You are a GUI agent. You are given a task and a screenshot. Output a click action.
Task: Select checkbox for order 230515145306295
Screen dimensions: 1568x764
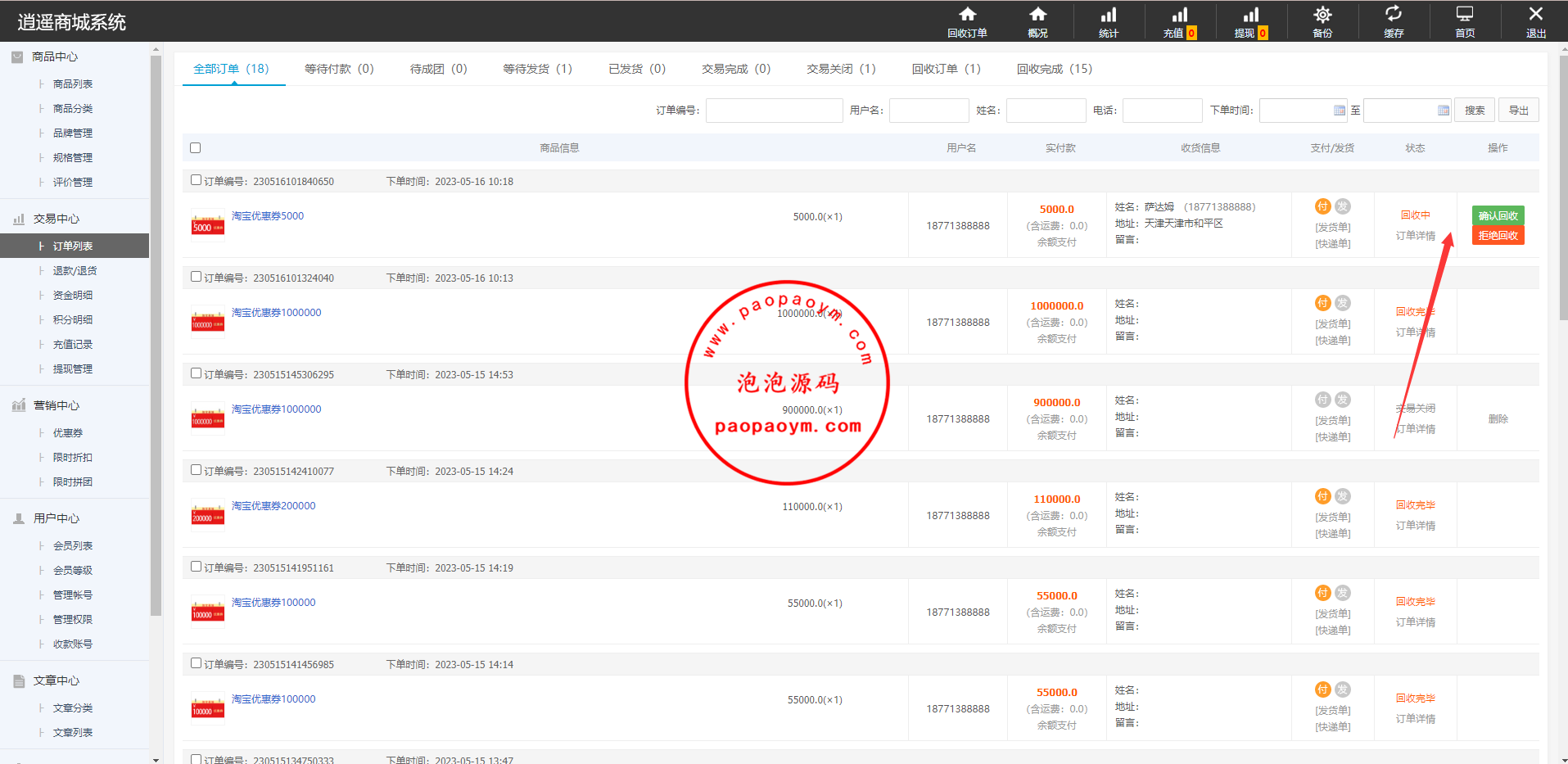pos(196,373)
